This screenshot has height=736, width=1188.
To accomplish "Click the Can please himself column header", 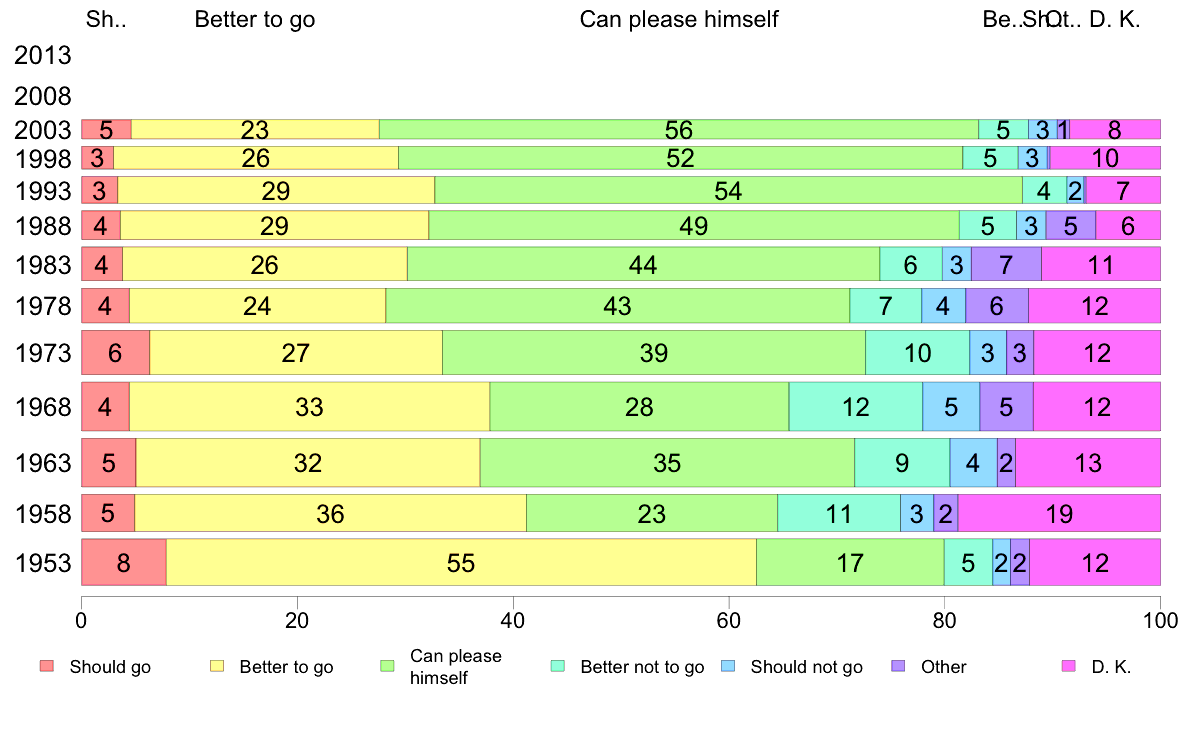I will point(679,19).
